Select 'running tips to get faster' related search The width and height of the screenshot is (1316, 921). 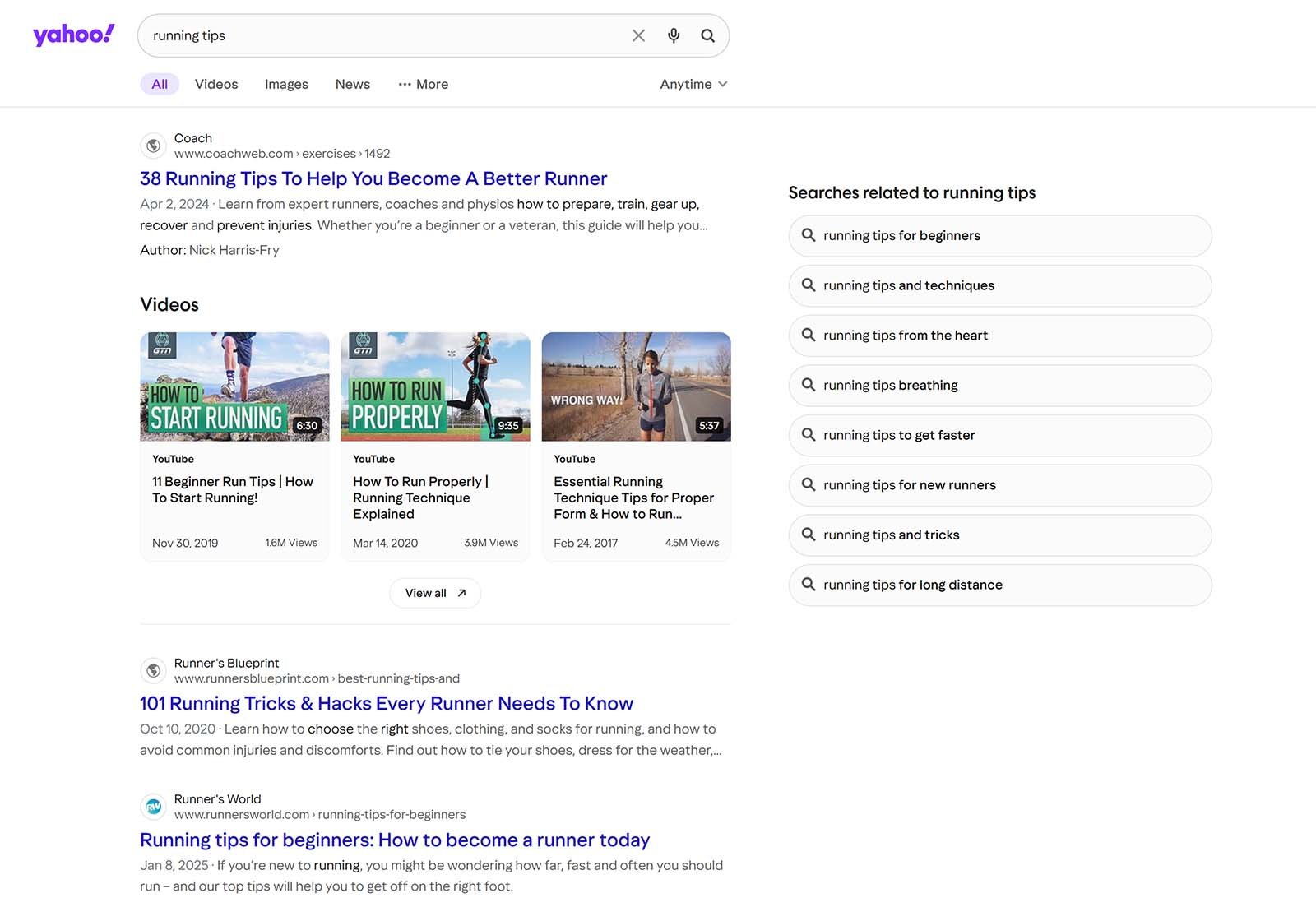point(999,435)
